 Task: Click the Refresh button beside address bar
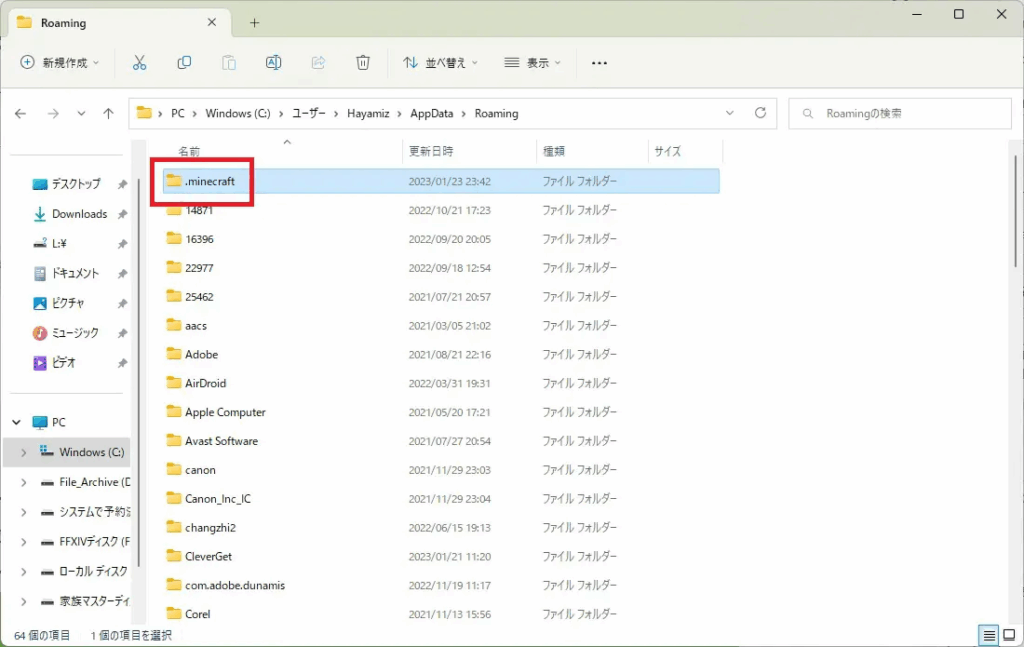(x=760, y=113)
